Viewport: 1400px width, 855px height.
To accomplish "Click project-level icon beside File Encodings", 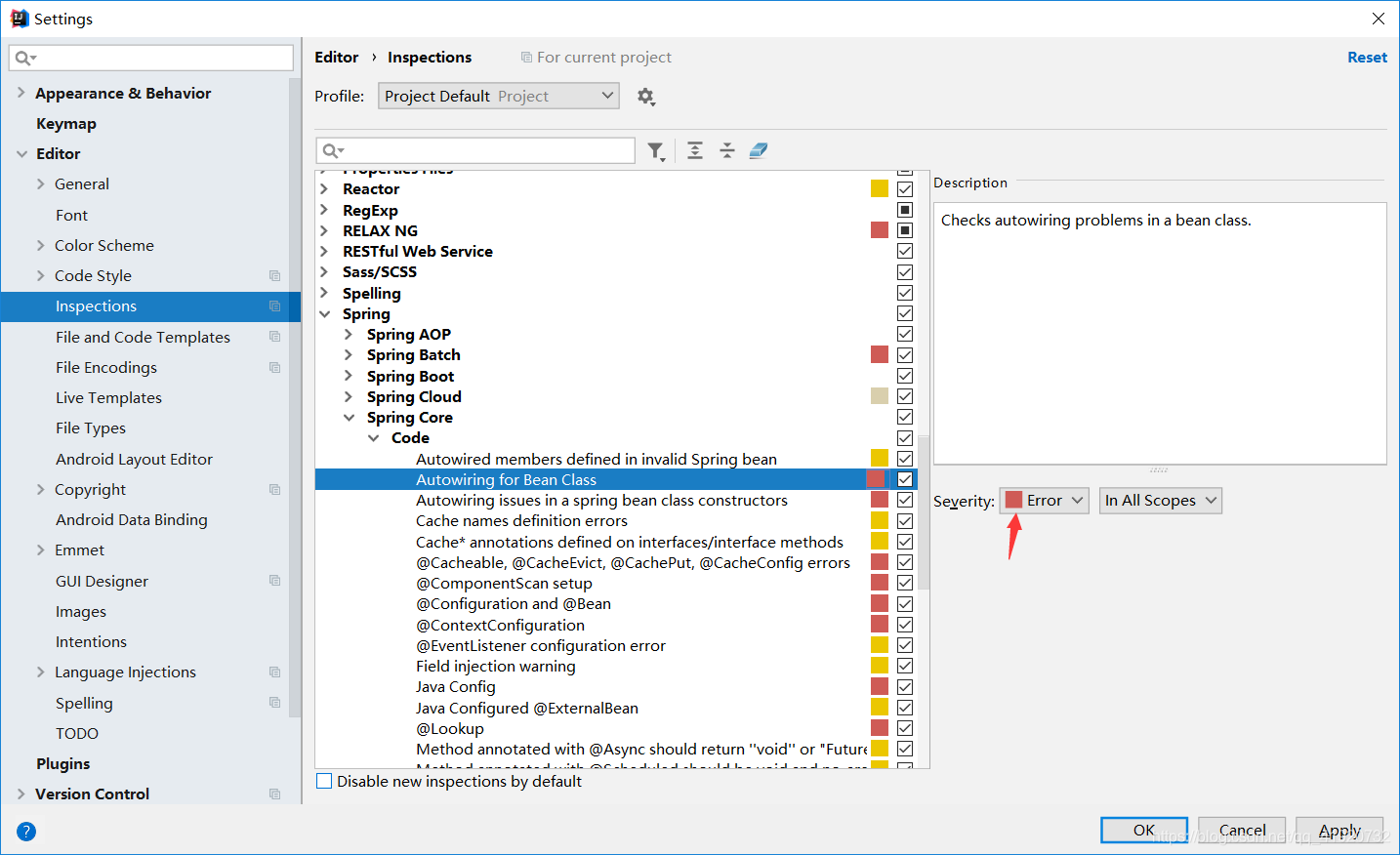I will 274,368.
